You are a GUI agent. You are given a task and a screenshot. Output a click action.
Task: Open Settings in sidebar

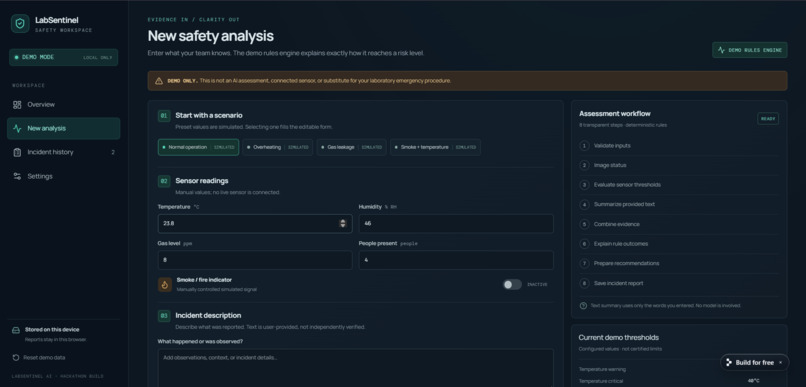click(x=64, y=176)
